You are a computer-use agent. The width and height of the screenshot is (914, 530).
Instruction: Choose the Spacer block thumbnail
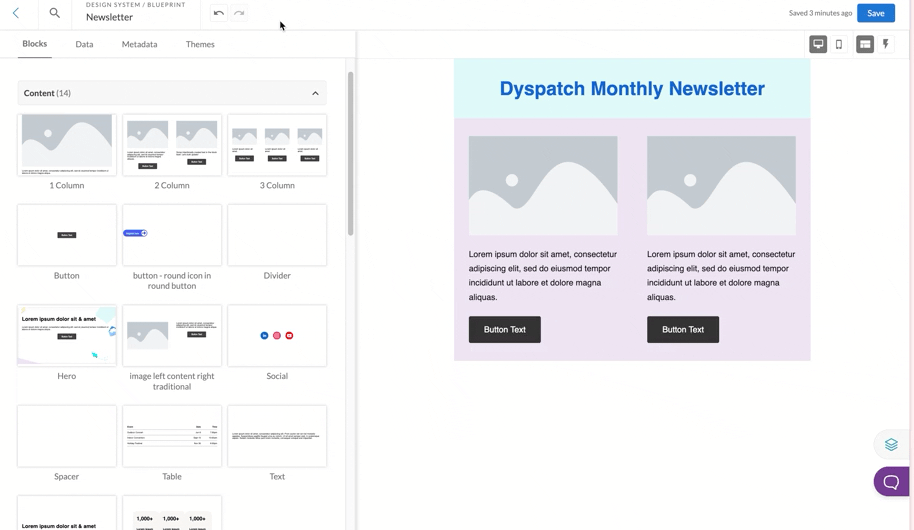[66, 436]
